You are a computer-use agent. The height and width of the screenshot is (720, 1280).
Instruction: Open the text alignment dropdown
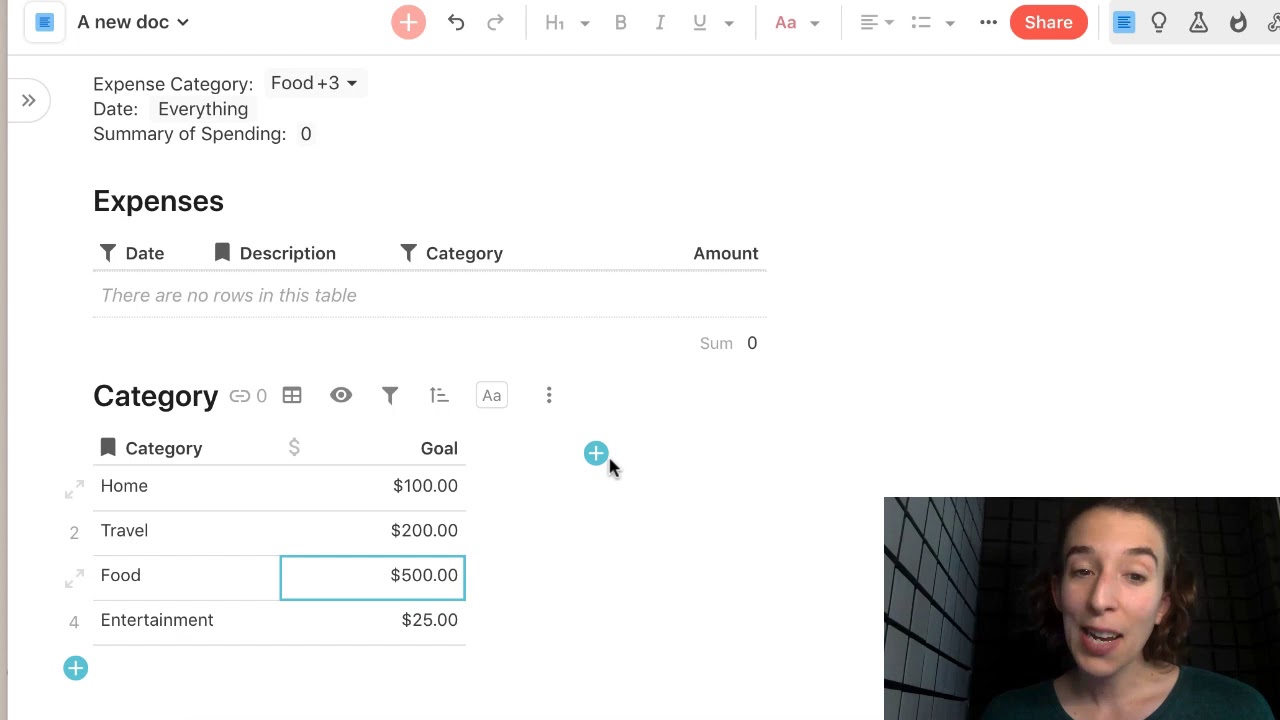[x=877, y=22]
